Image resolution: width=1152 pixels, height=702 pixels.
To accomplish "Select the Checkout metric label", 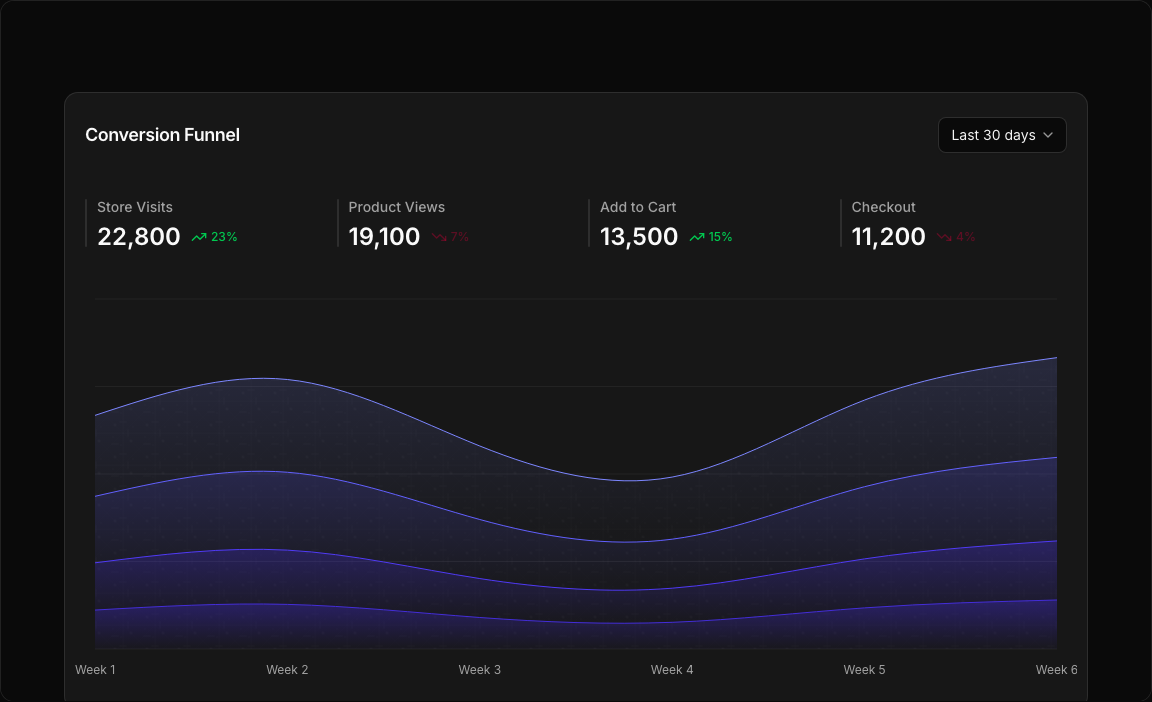I will pyautogui.click(x=883, y=207).
